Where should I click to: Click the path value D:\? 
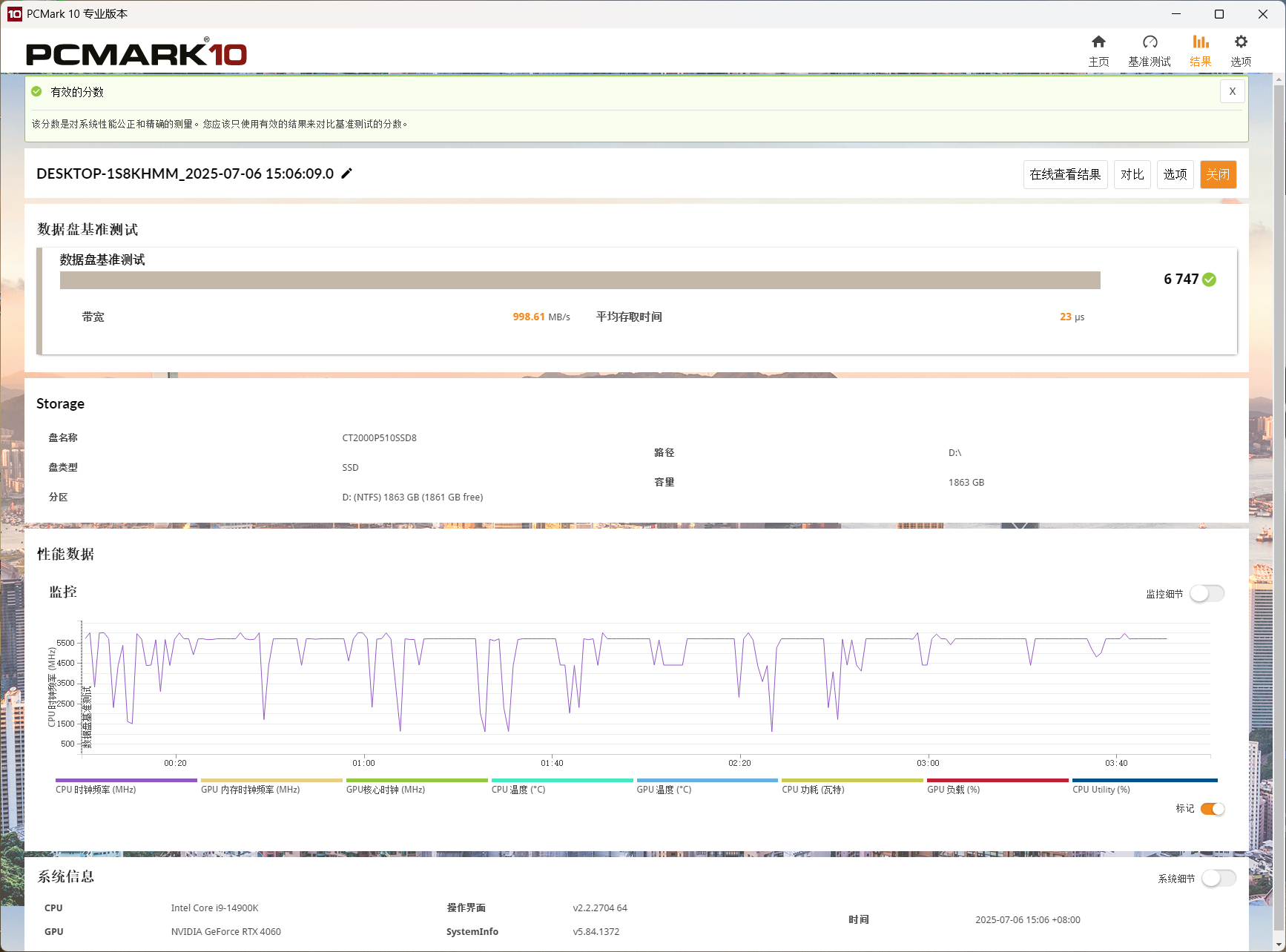[x=954, y=452]
